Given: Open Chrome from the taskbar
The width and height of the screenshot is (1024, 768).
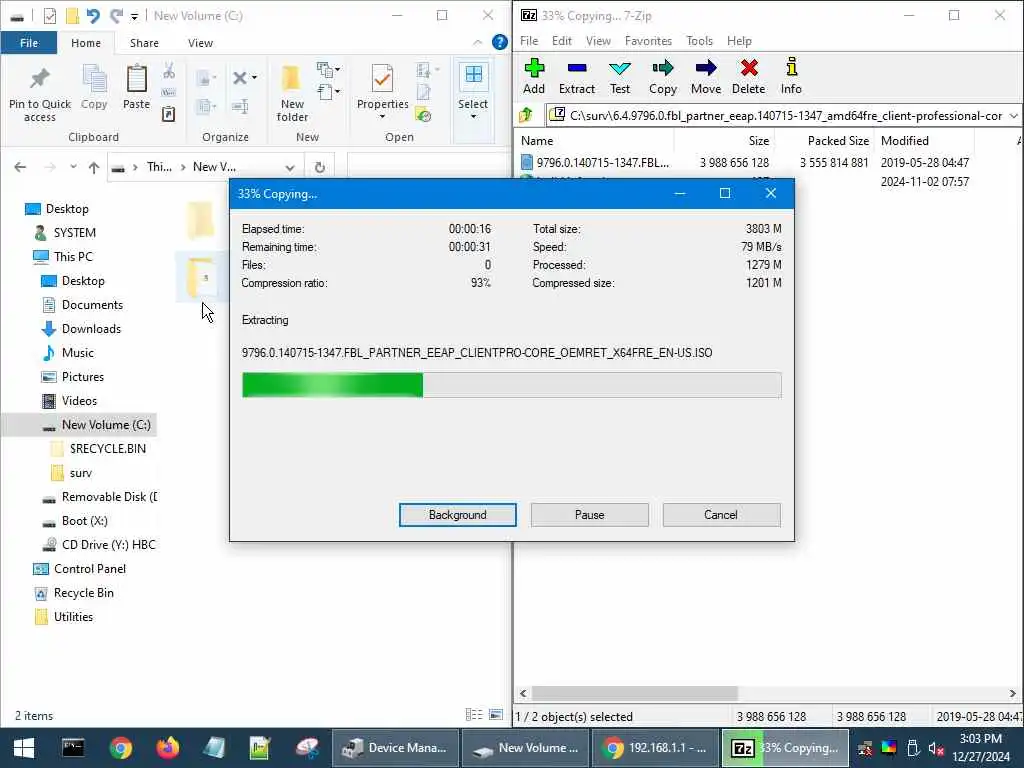Looking at the screenshot, I should pyautogui.click(x=121, y=748).
